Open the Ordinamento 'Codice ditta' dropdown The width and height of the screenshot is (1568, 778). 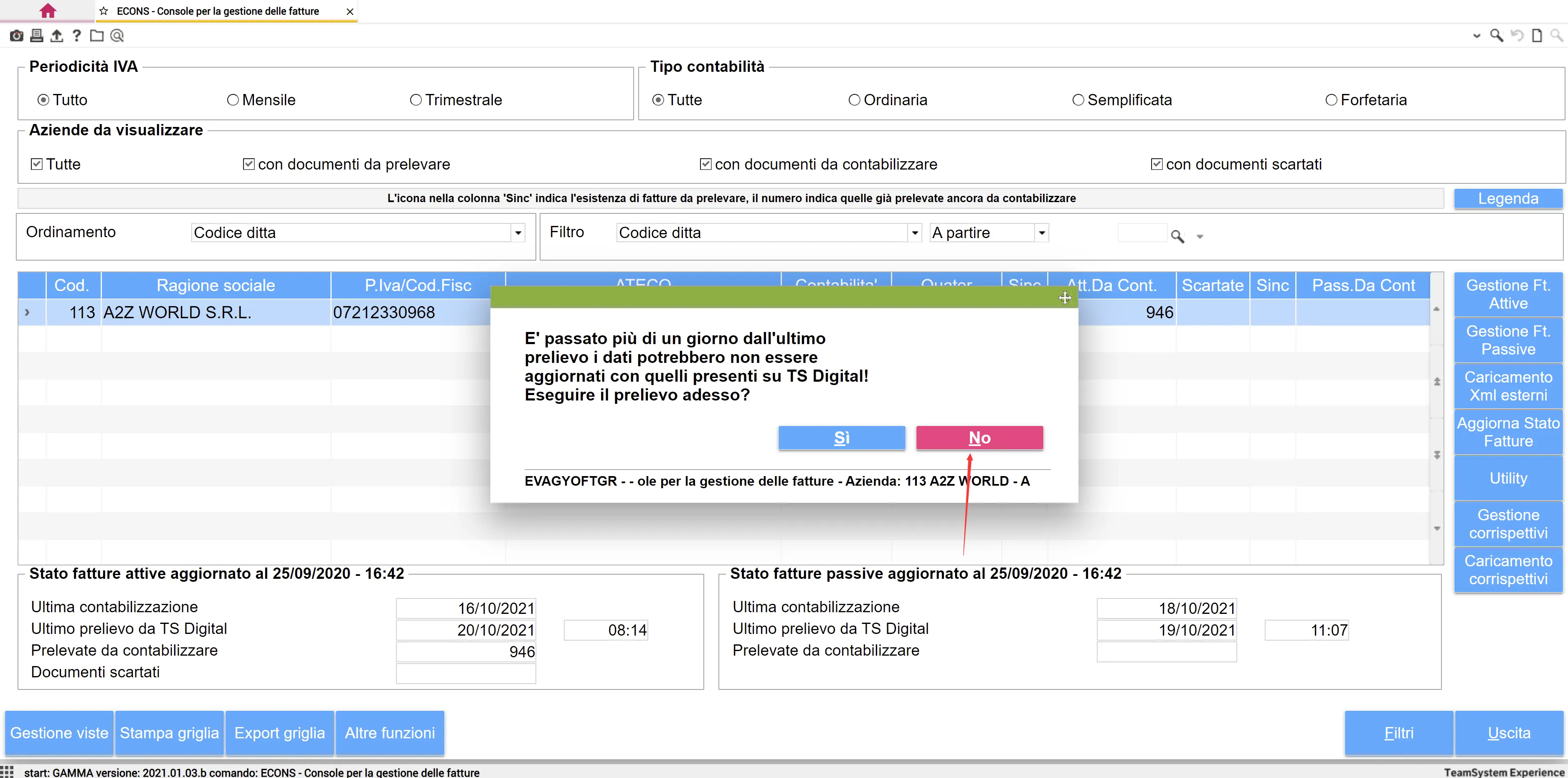click(518, 233)
